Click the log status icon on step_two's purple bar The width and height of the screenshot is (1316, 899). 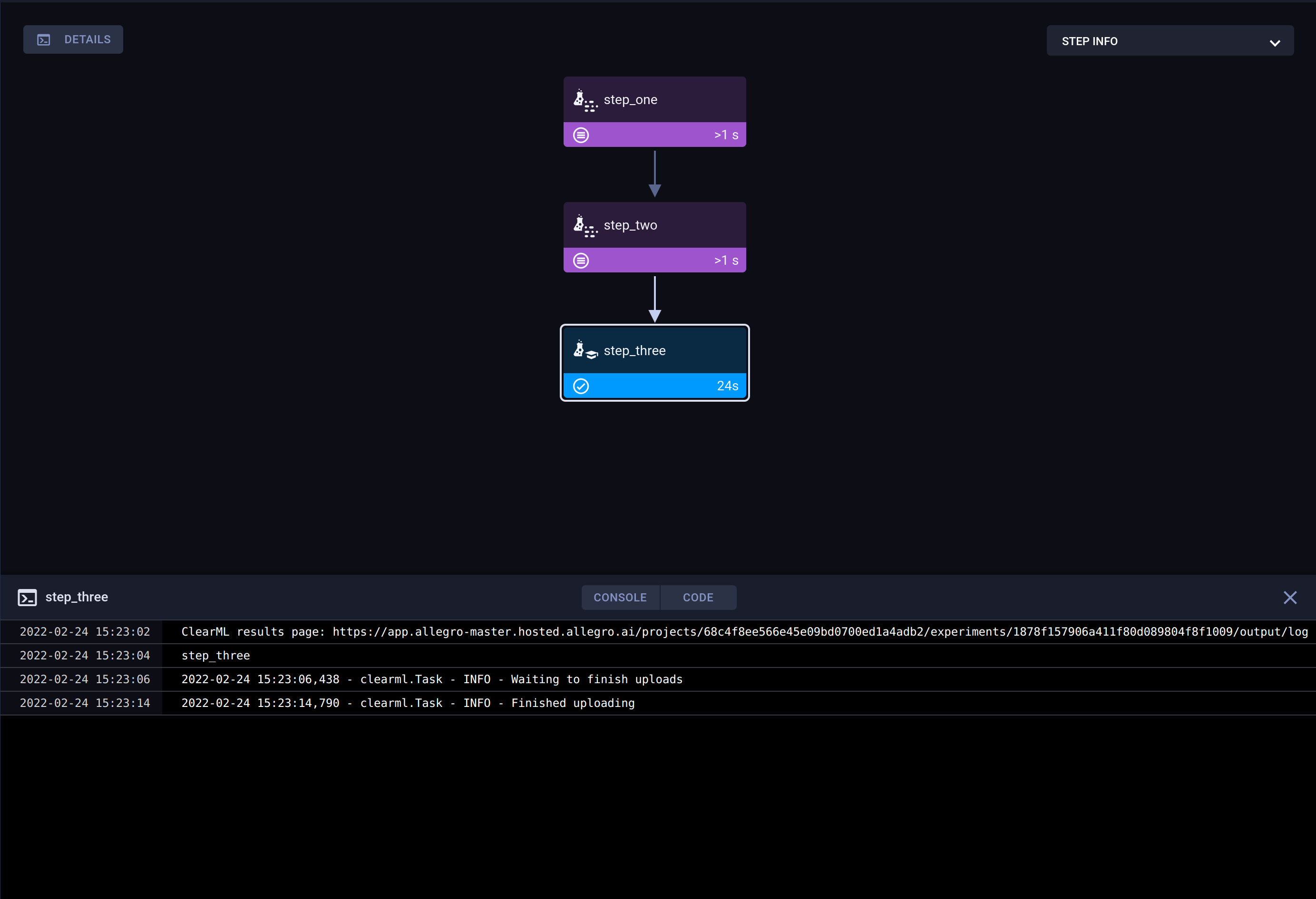(581, 260)
